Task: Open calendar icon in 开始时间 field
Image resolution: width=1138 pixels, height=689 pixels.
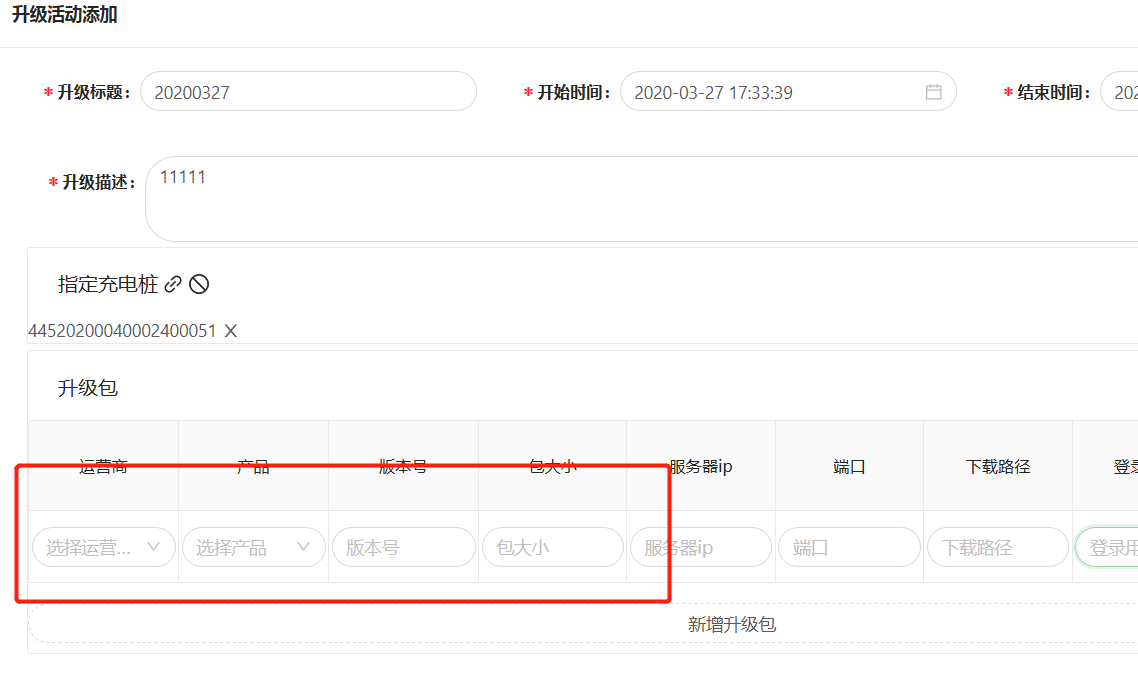Action: click(x=933, y=92)
